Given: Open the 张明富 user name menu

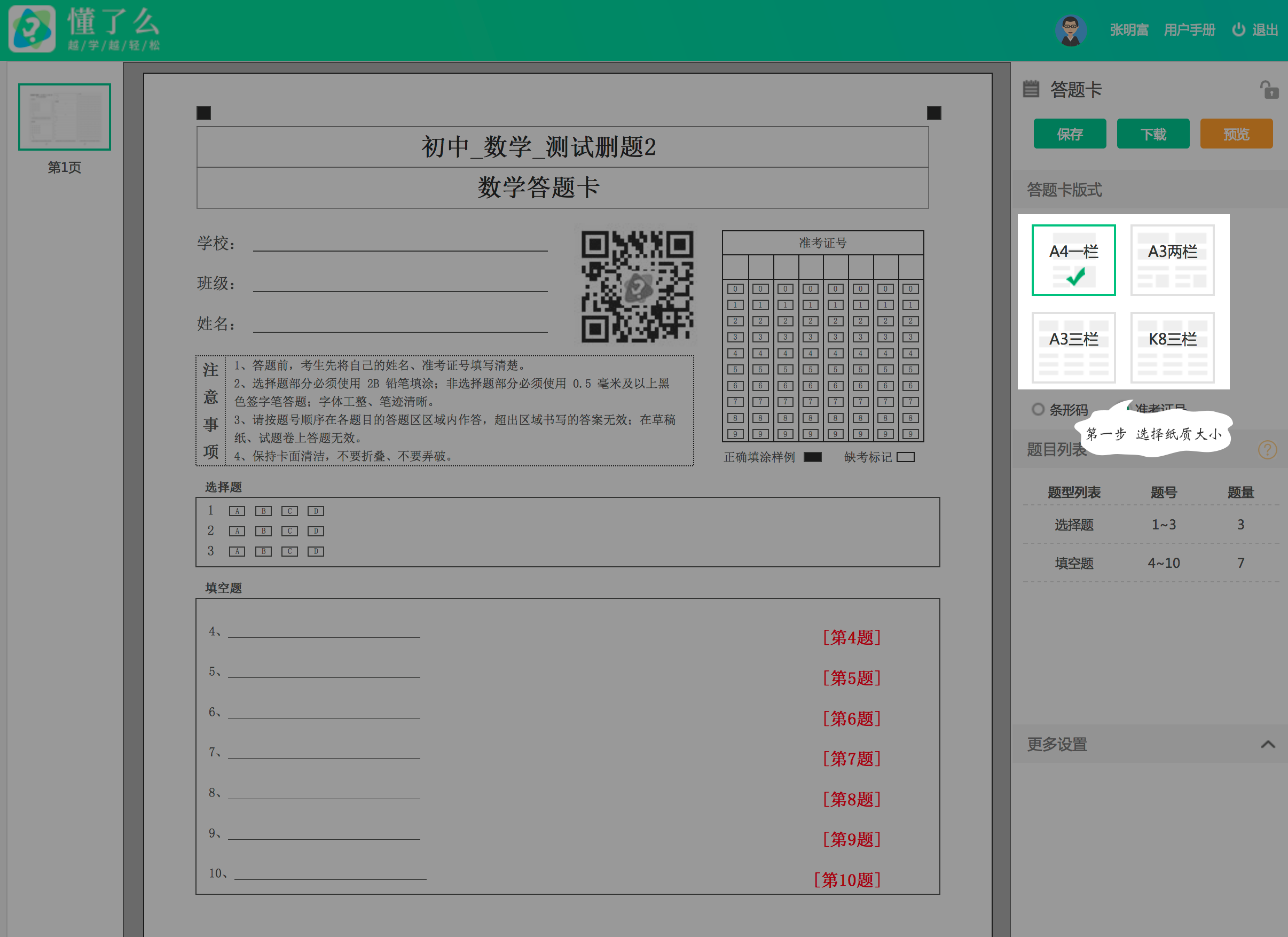Looking at the screenshot, I should coord(1129,30).
